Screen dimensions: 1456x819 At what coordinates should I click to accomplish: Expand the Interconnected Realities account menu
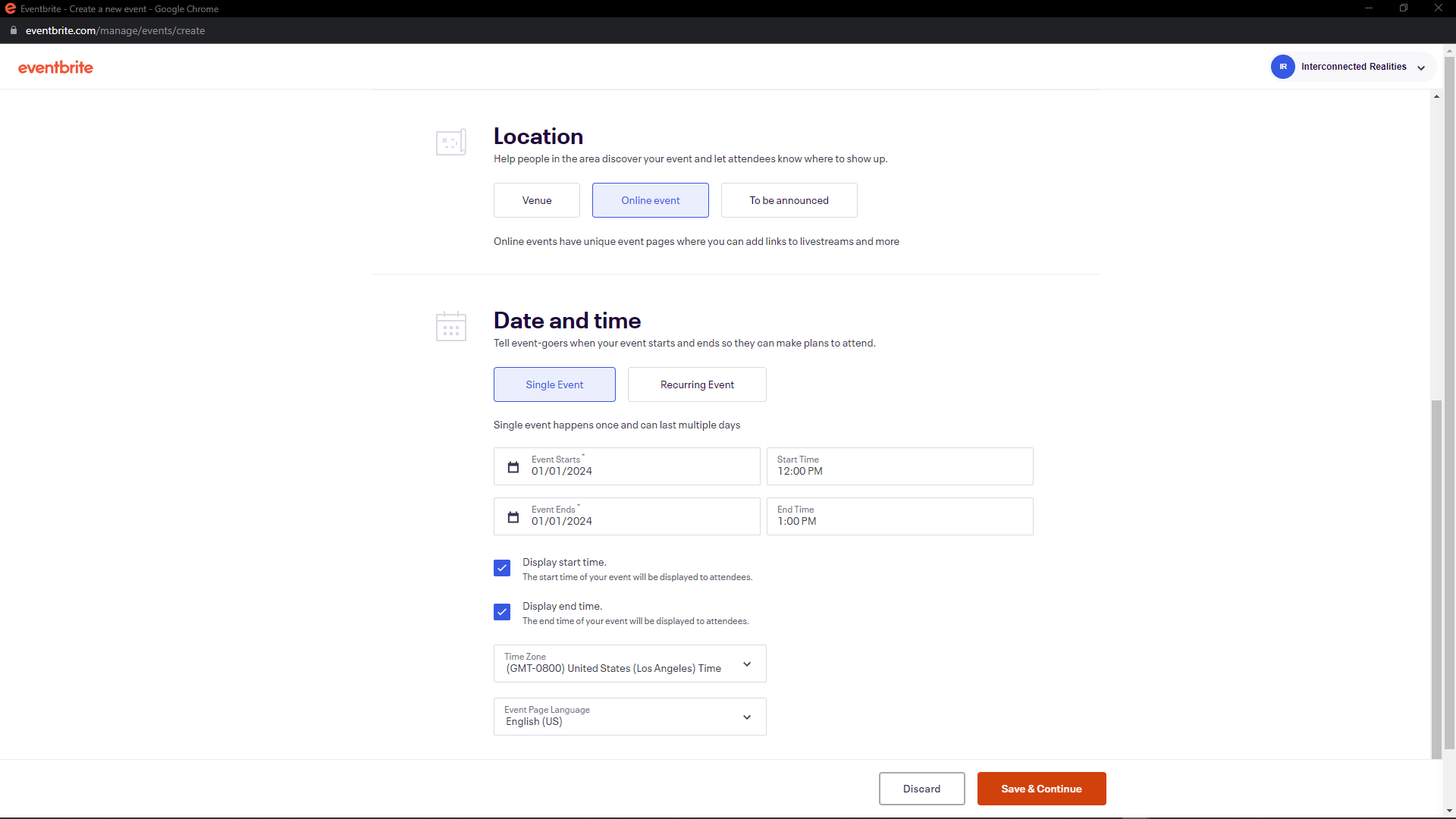pos(1423,67)
